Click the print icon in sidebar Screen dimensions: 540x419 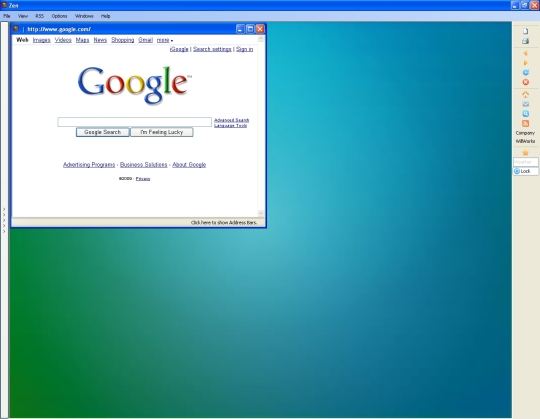coord(525,41)
